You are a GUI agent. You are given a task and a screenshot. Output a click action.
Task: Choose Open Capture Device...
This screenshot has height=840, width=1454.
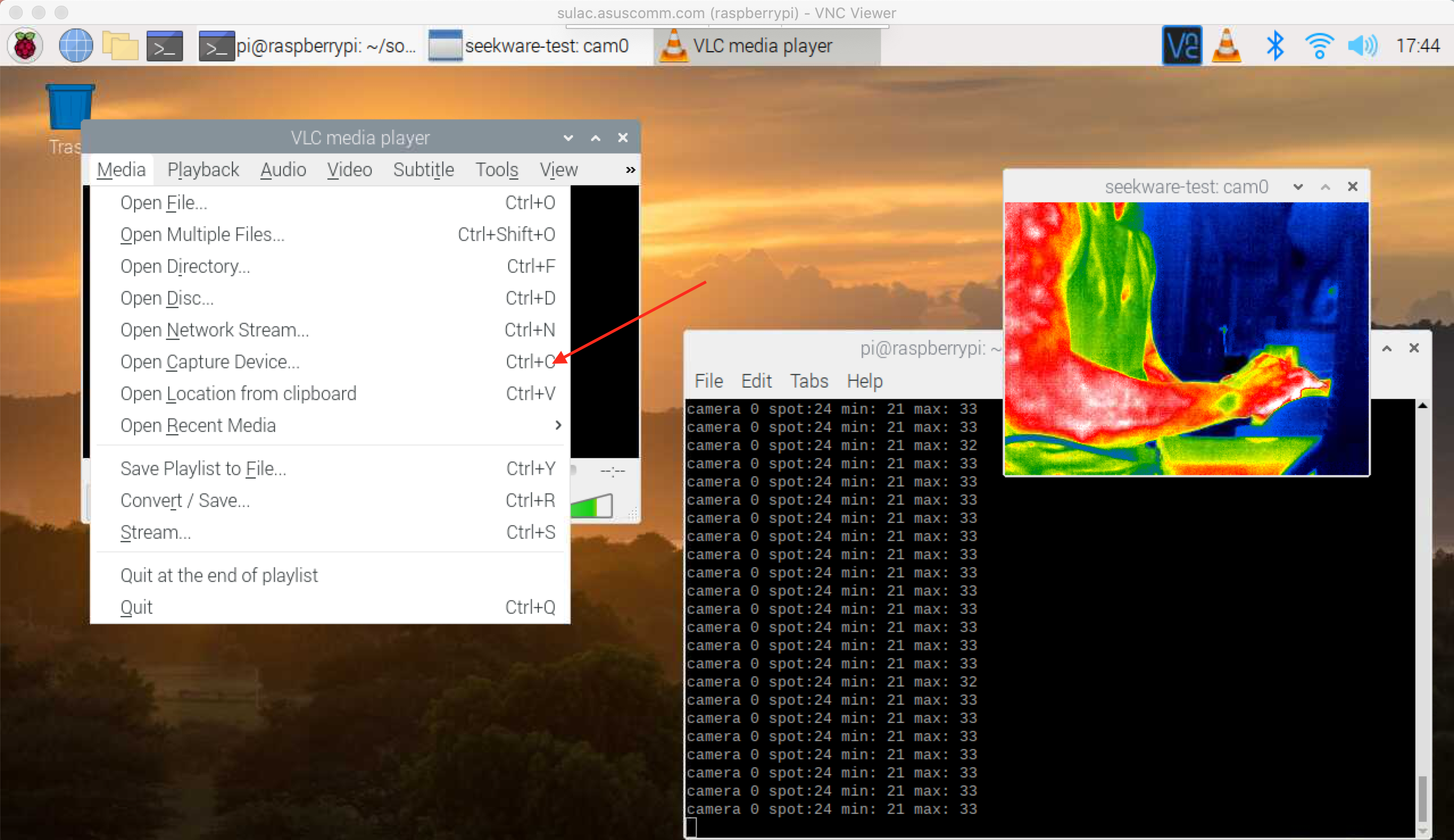(330, 361)
